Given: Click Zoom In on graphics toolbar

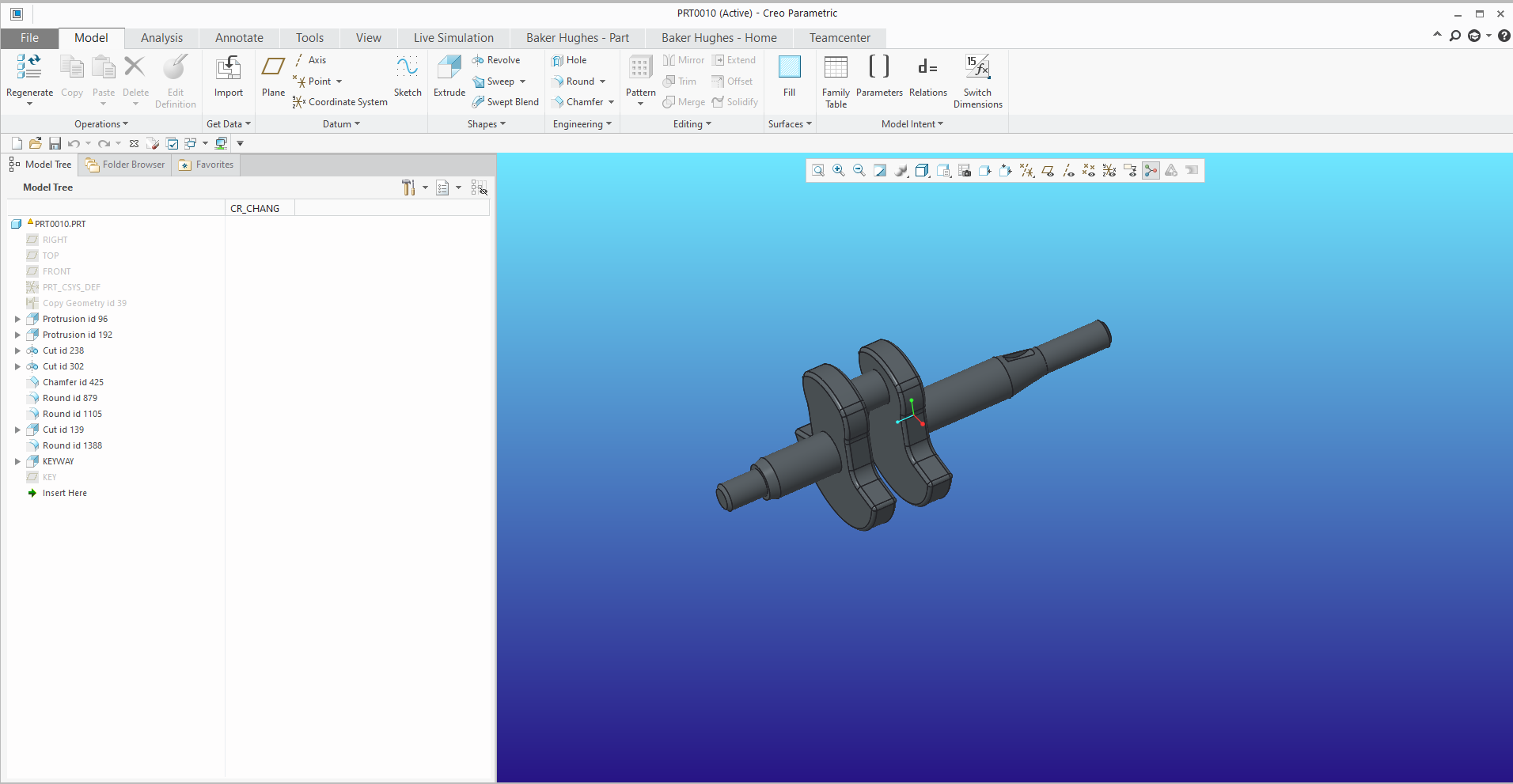Looking at the screenshot, I should (x=839, y=170).
